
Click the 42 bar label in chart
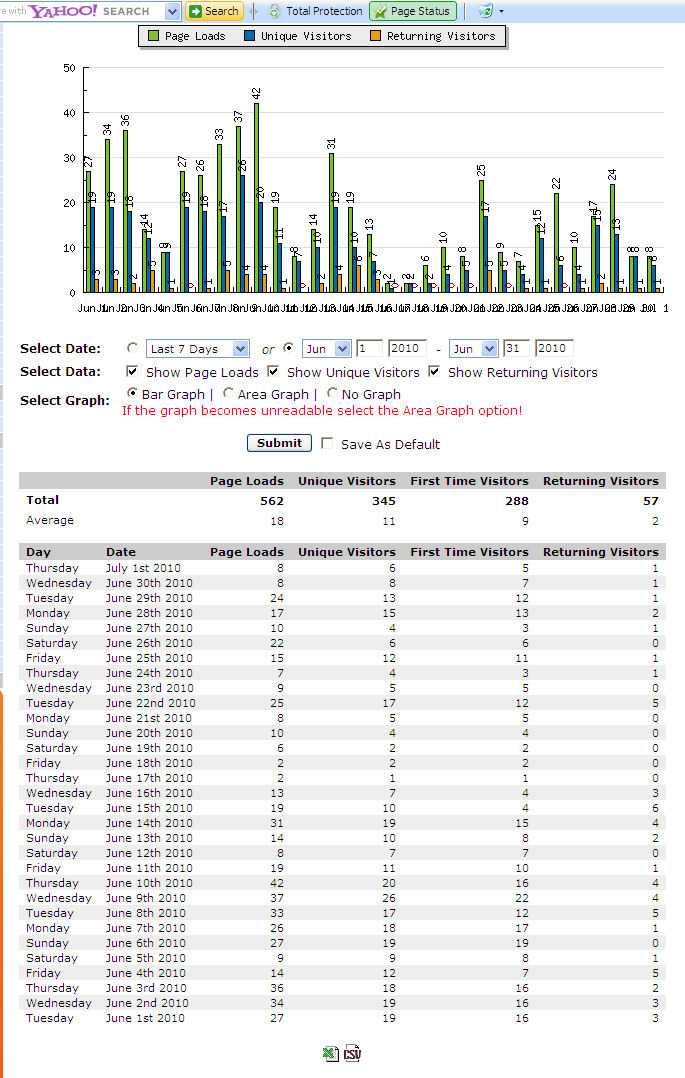pyautogui.click(x=256, y=95)
